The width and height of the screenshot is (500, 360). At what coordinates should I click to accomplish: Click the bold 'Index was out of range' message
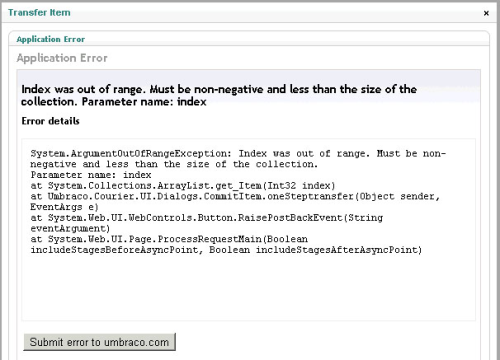[x=219, y=95]
